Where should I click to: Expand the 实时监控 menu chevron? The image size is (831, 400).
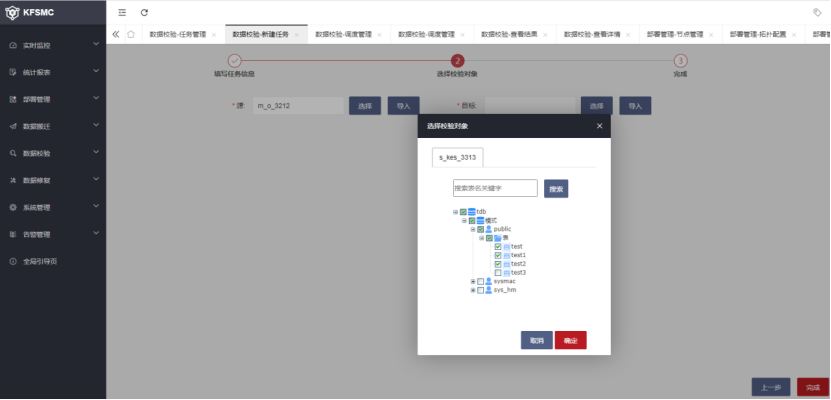(x=96, y=45)
